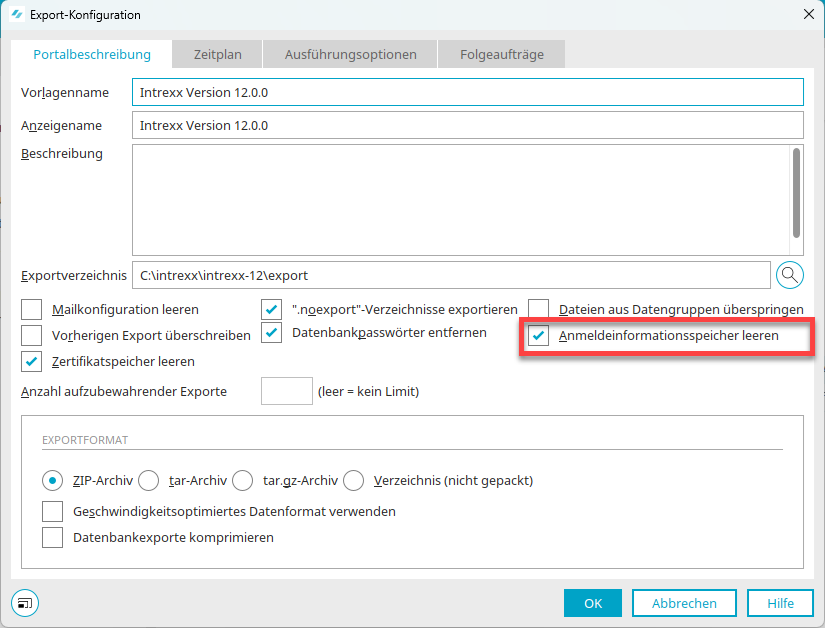Viewport: 825px width, 628px height.
Task: Disable ".noexport"-Verzeichnisse exportieren option
Action: pyautogui.click(x=271, y=309)
